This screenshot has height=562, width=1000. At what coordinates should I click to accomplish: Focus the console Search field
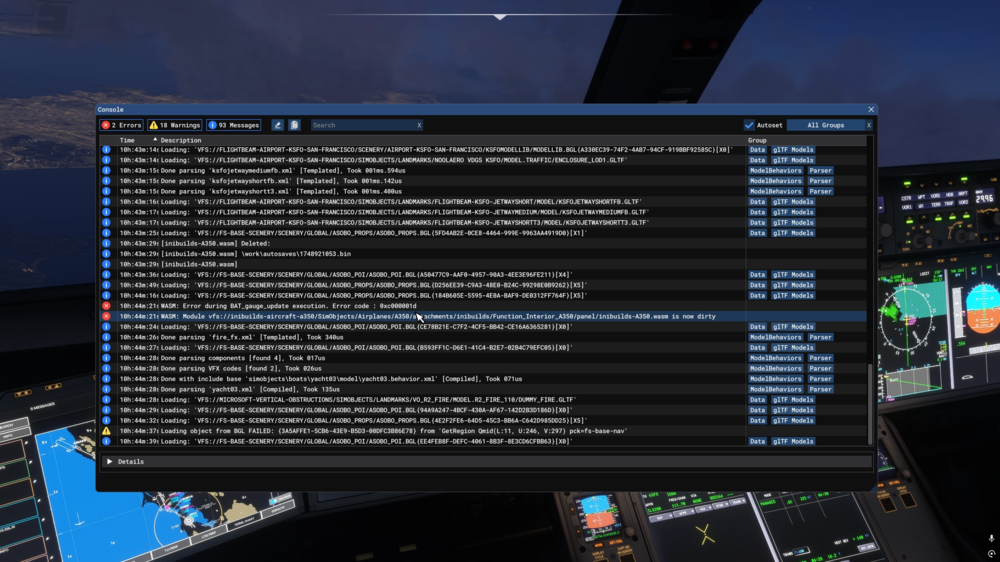click(363, 125)
